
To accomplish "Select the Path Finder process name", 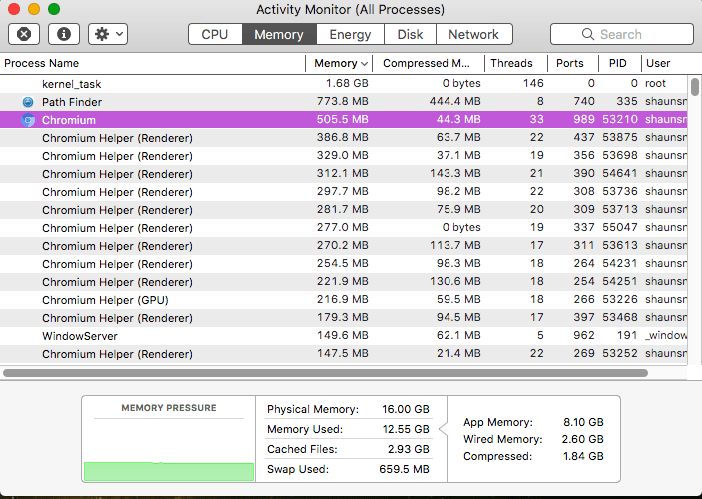I will [x=72, y=102].
